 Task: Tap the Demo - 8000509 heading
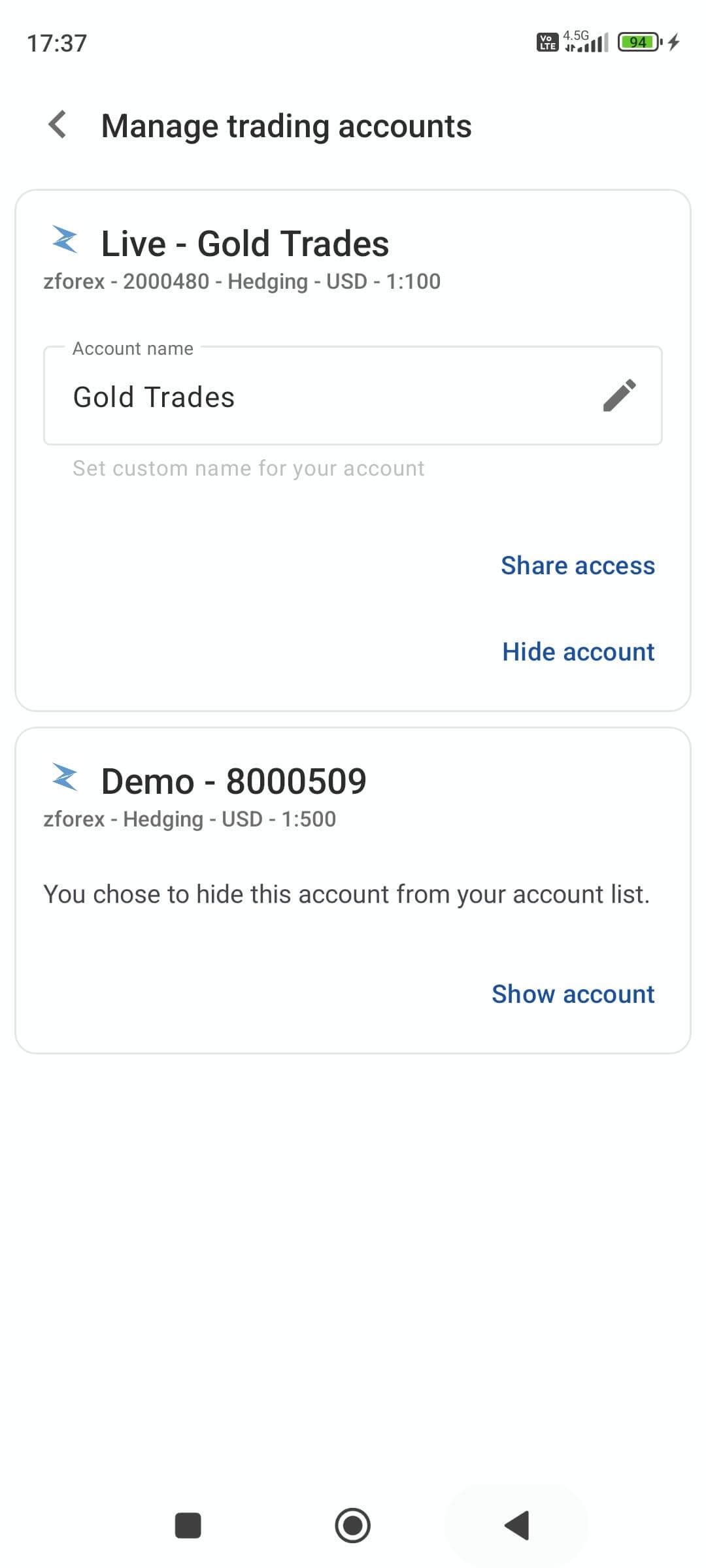233,781
